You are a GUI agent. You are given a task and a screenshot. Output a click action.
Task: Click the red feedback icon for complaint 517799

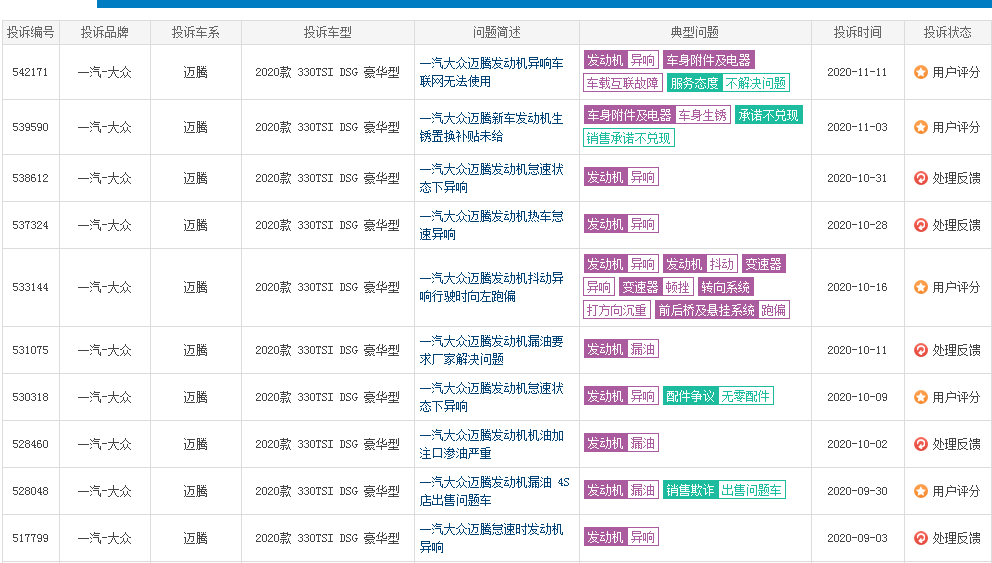point(921,538)
